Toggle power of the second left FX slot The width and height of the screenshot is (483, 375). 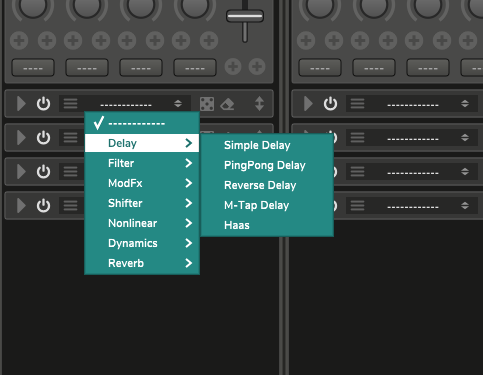click(x=43, y=138)
